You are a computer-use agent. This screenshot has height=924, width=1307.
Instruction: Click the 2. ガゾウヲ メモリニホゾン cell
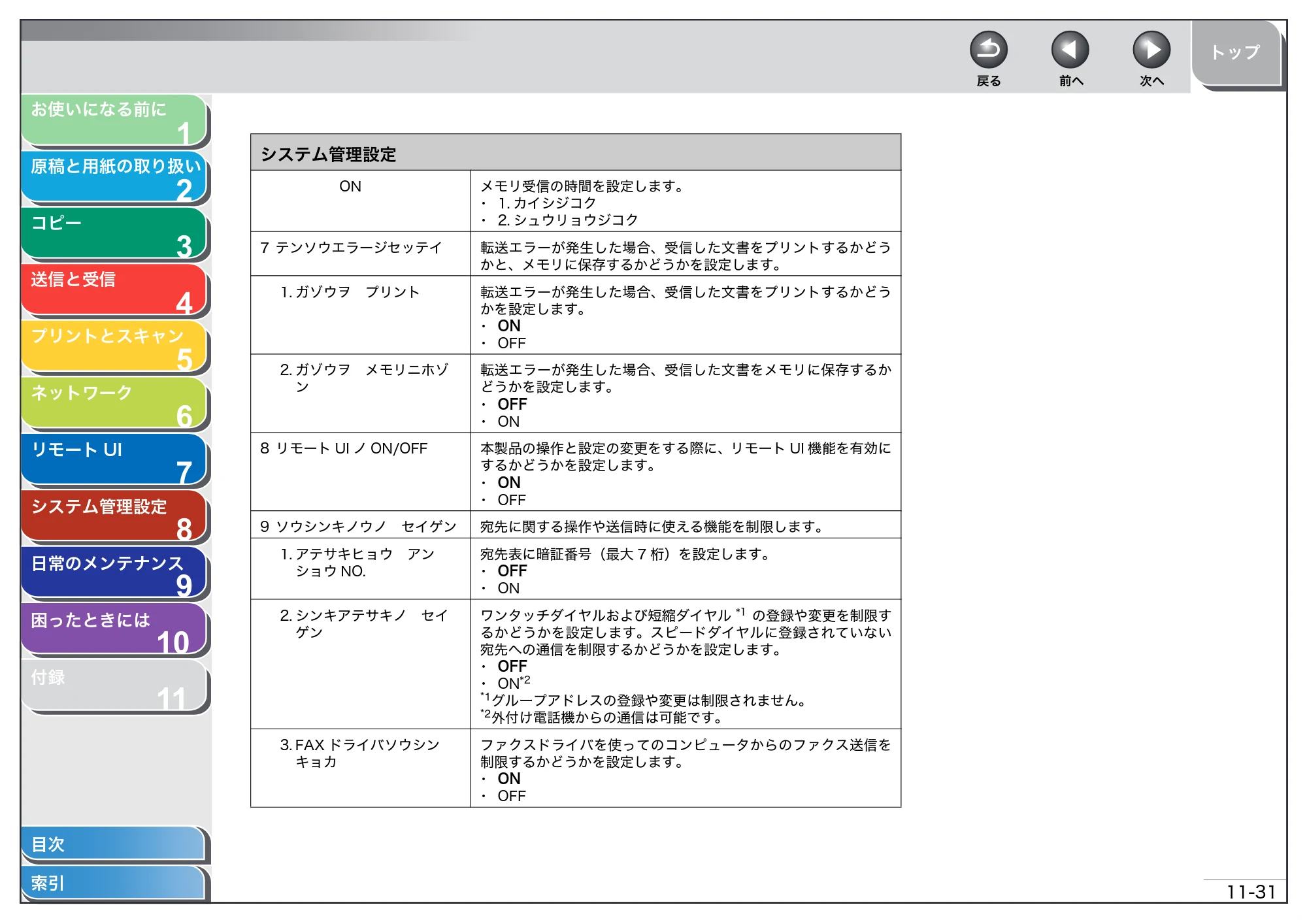point(361,394)
